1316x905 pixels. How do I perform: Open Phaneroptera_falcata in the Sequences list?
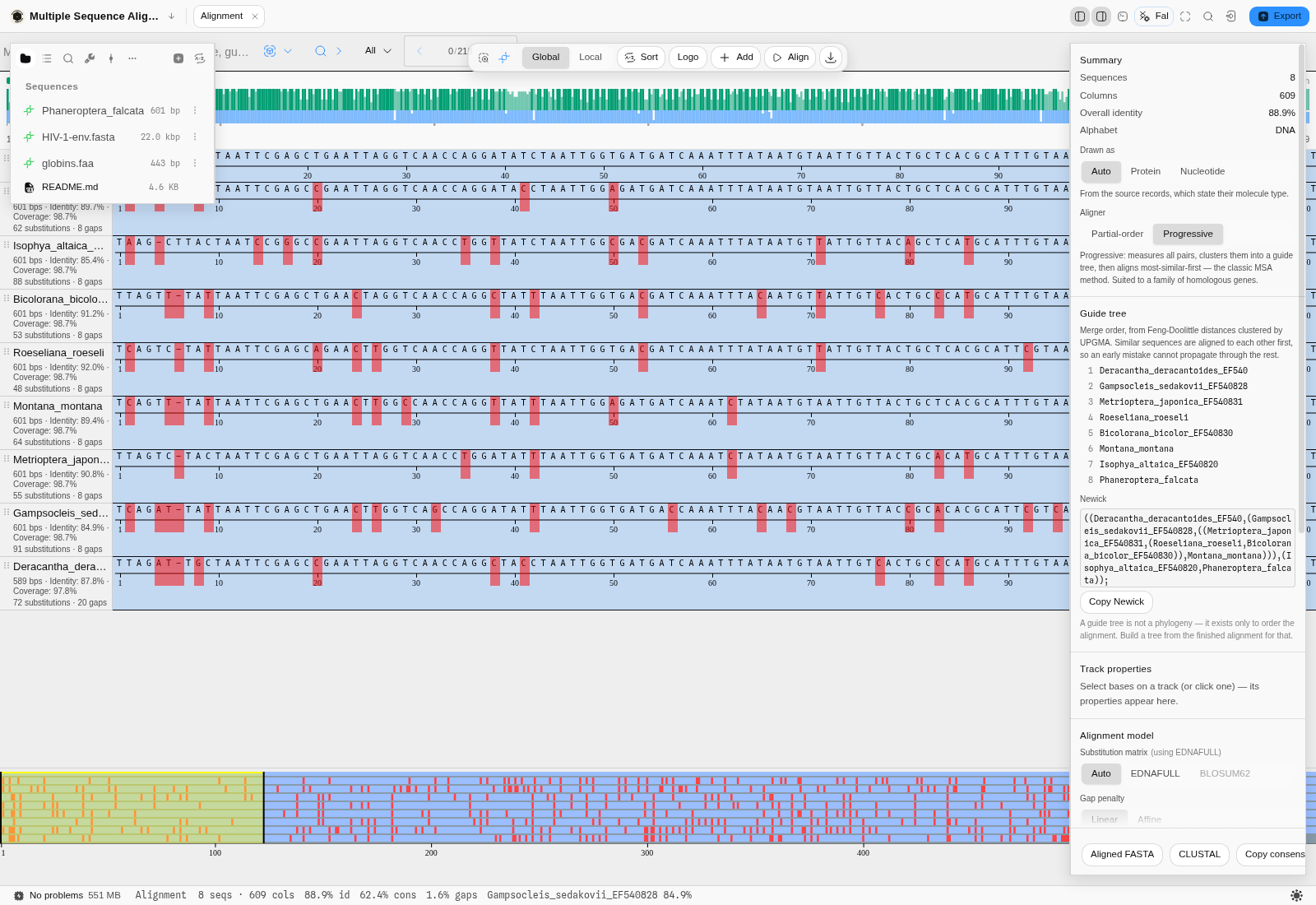coord(111,110)
